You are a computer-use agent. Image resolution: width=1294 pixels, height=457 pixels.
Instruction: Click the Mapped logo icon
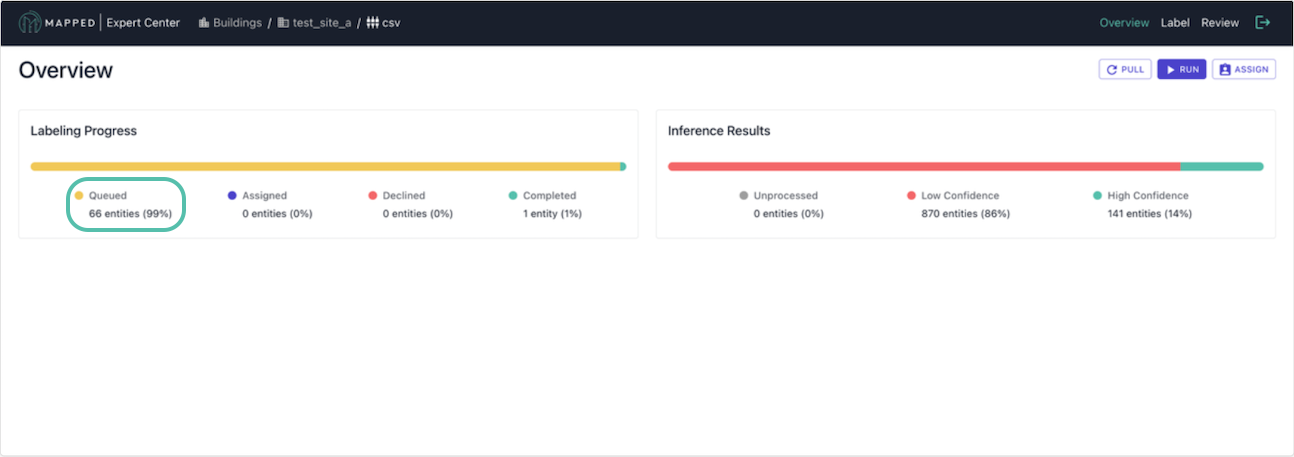29,22
